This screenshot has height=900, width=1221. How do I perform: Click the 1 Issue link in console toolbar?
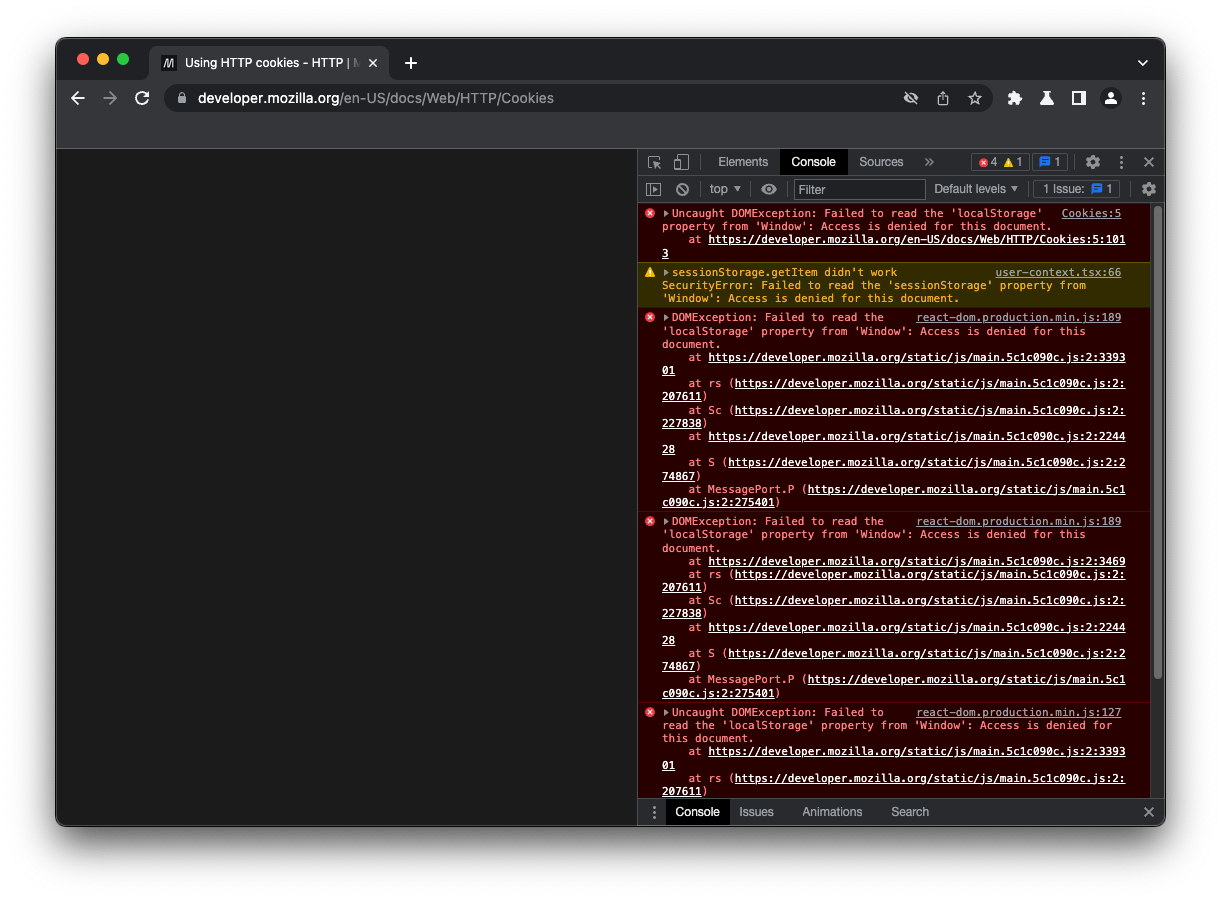[1076, 189]
